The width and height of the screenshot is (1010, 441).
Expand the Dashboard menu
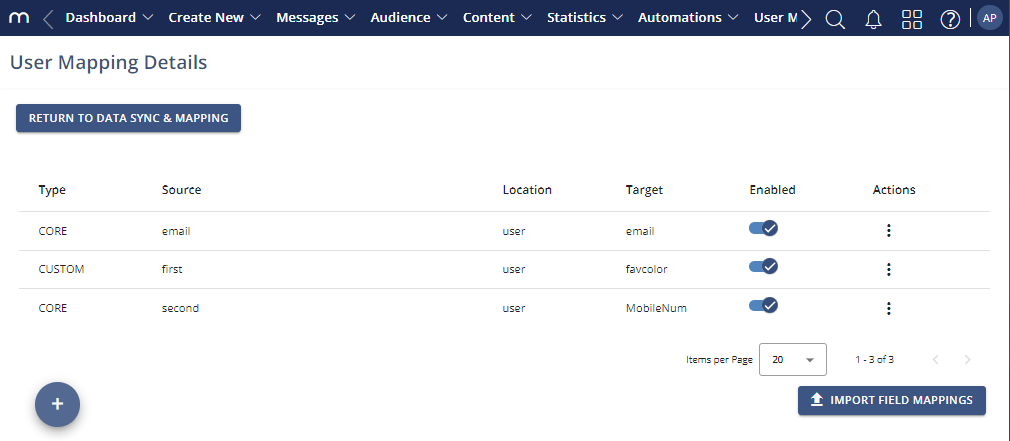click(x=110, y=18)
